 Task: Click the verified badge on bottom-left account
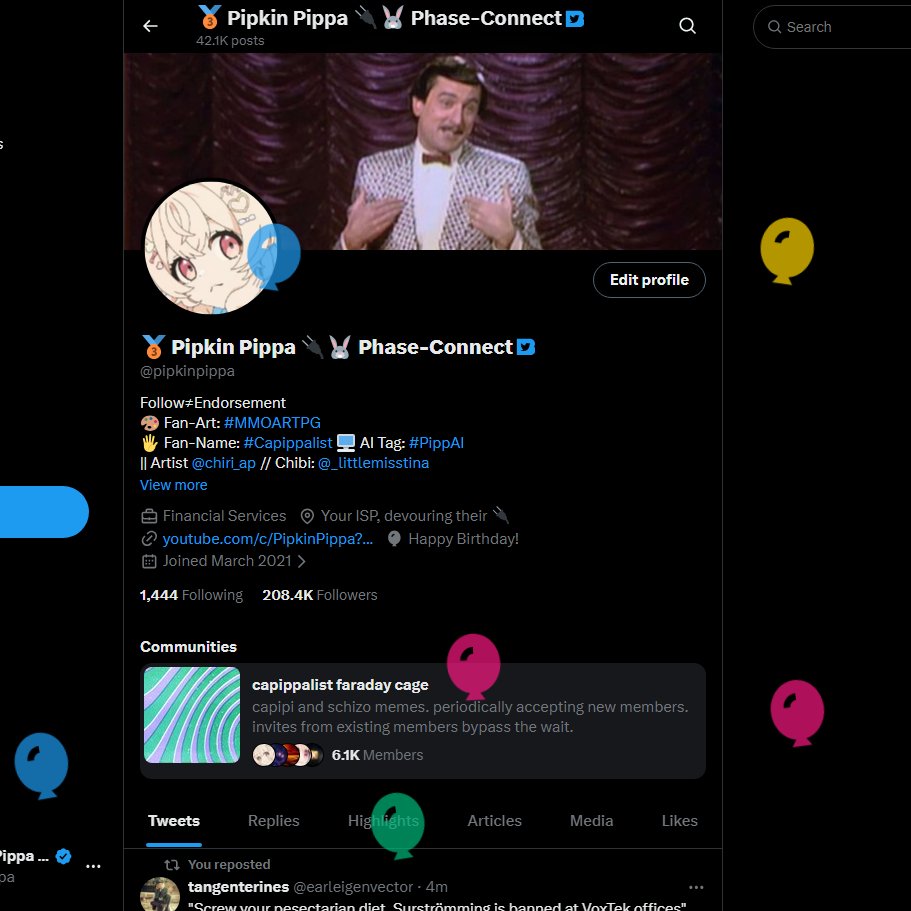coord(63,856)
